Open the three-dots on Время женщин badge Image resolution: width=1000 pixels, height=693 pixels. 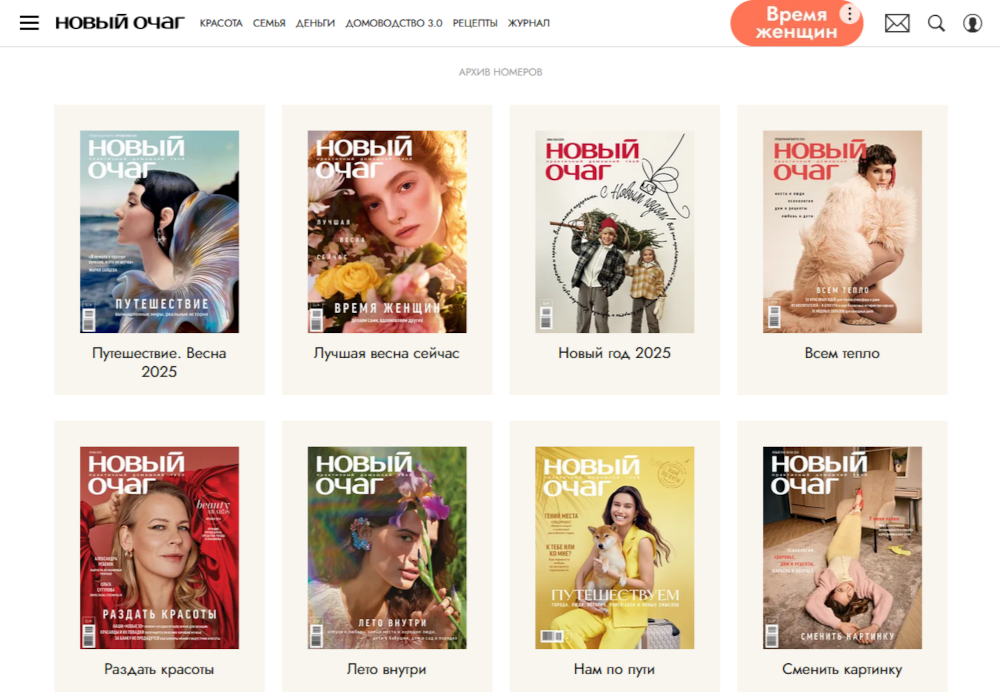[x=849, y=13]
